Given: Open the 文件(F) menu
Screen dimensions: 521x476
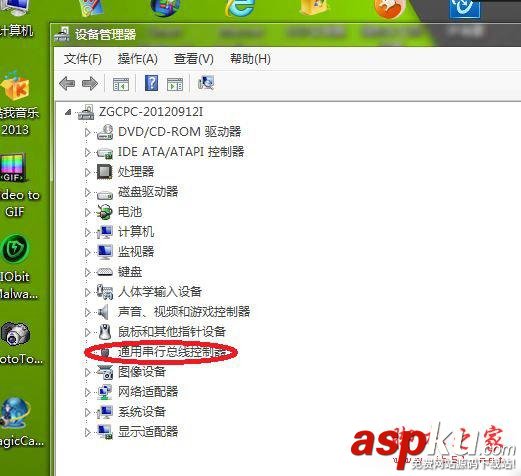Looking at the screenshot, I should pyautogui.click(x=83, y=59).
